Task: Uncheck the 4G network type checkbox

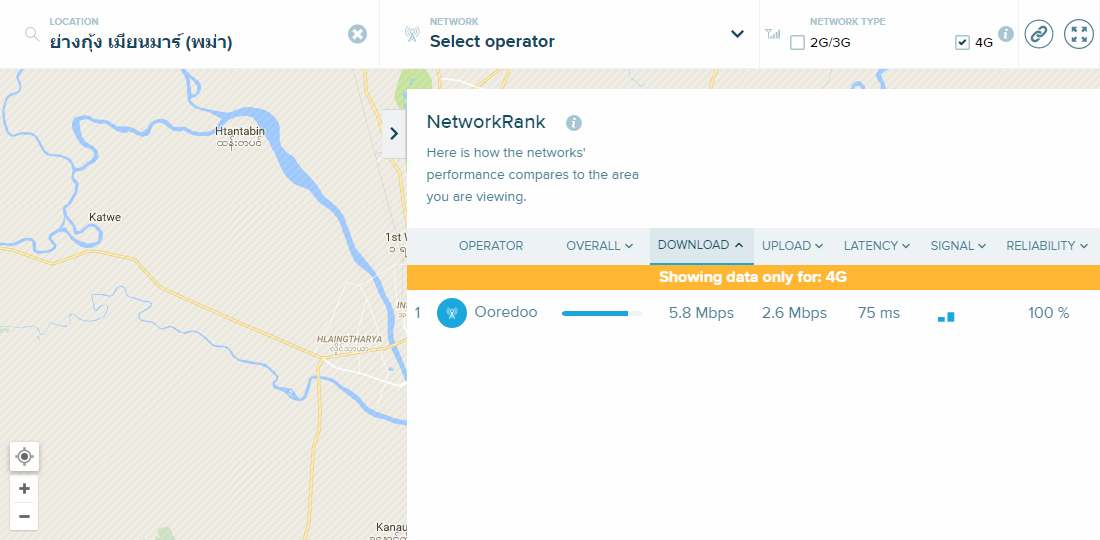Action: (962, 43)
